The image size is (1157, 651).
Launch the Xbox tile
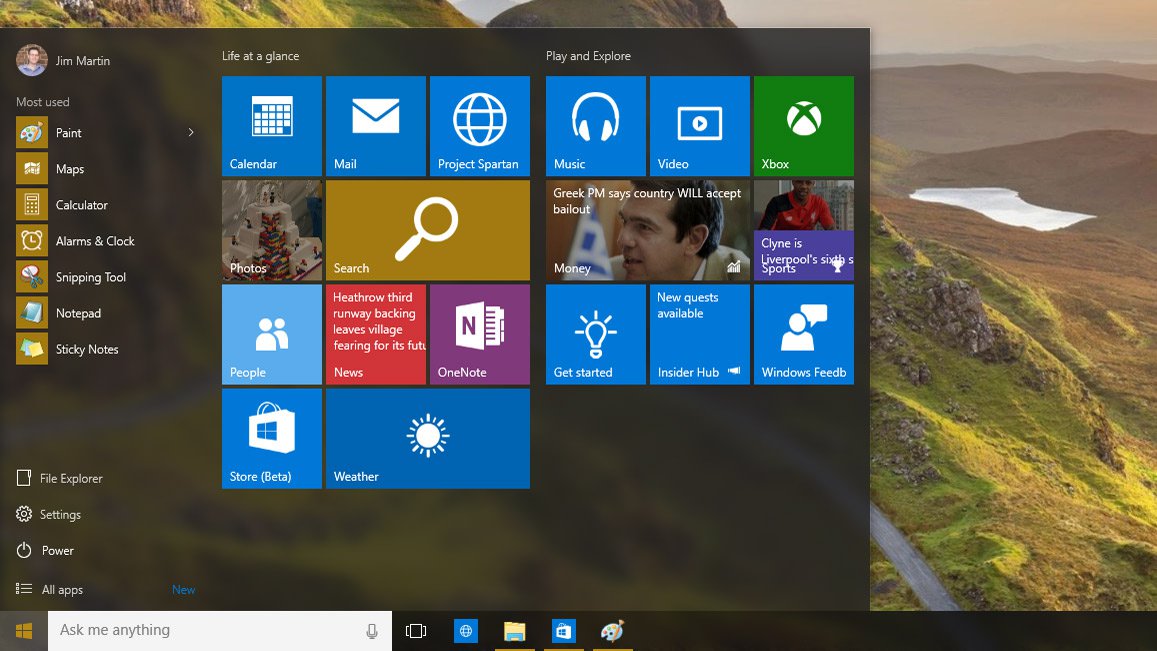804,126
